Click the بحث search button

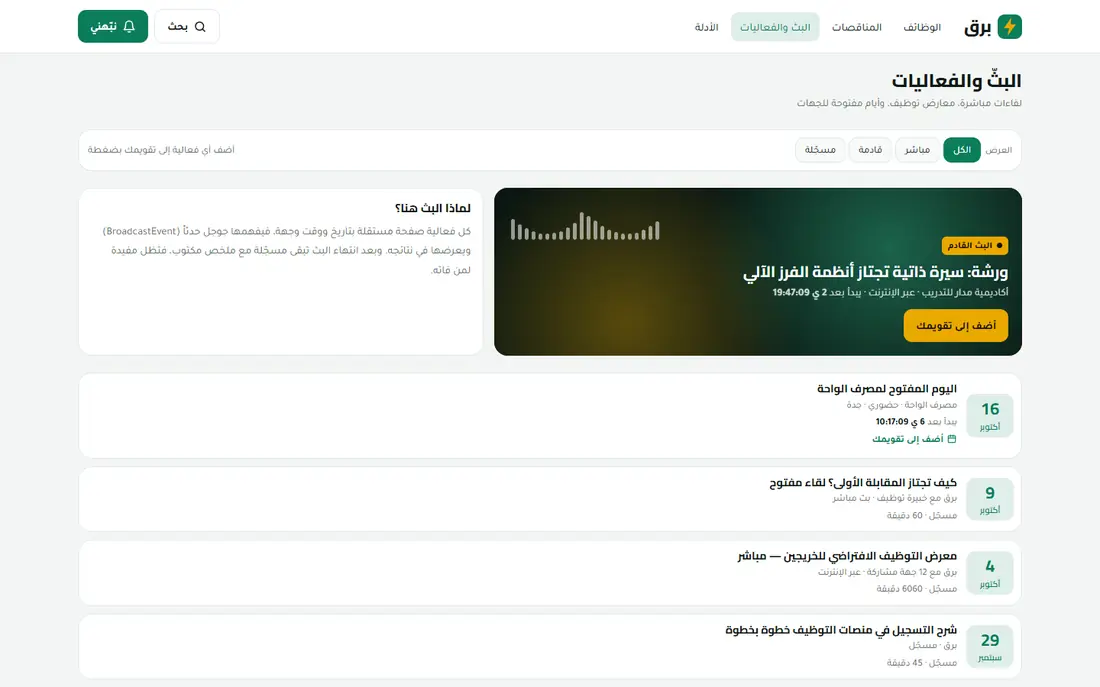click(187, 27)
